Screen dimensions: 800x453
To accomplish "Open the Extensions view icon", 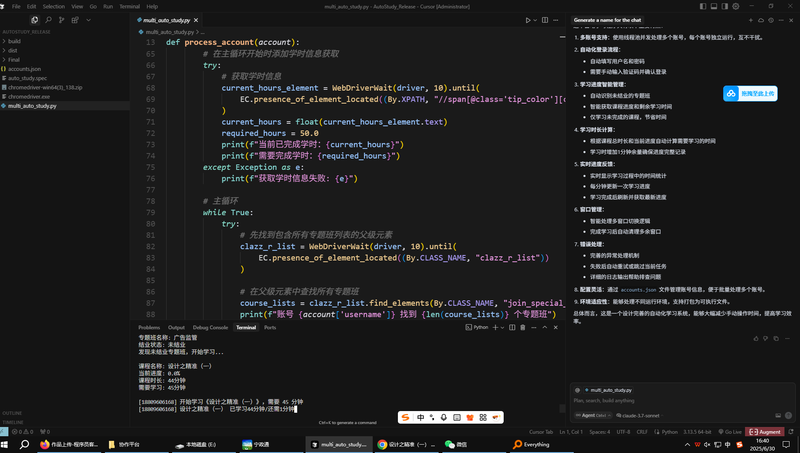I will click(75, 20).
